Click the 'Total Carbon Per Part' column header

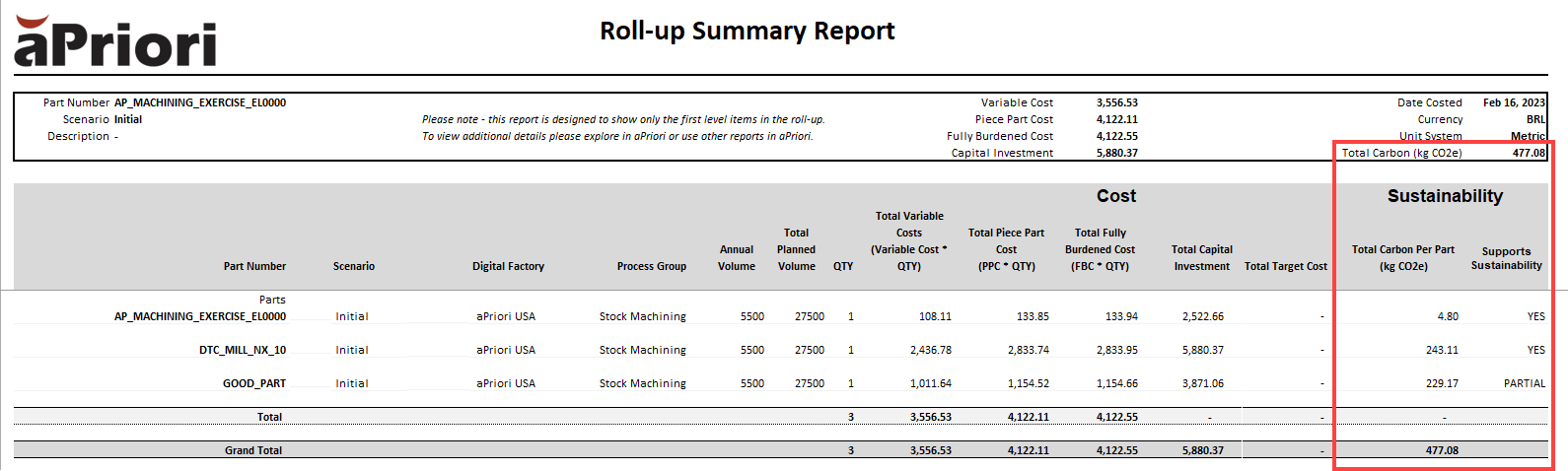(x=1403, y=258)
